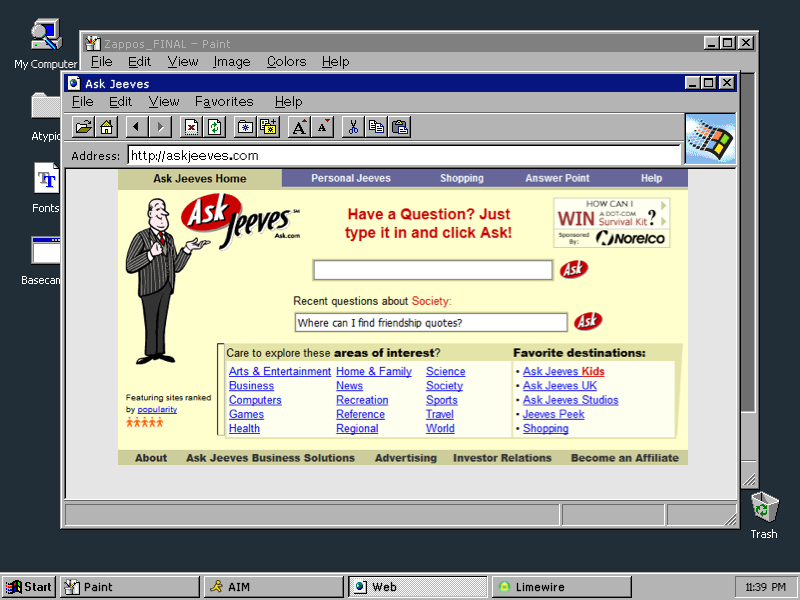This screenshot has width=800, height=600.
Task: Open the Regional category link
Action: coord(357,429)
